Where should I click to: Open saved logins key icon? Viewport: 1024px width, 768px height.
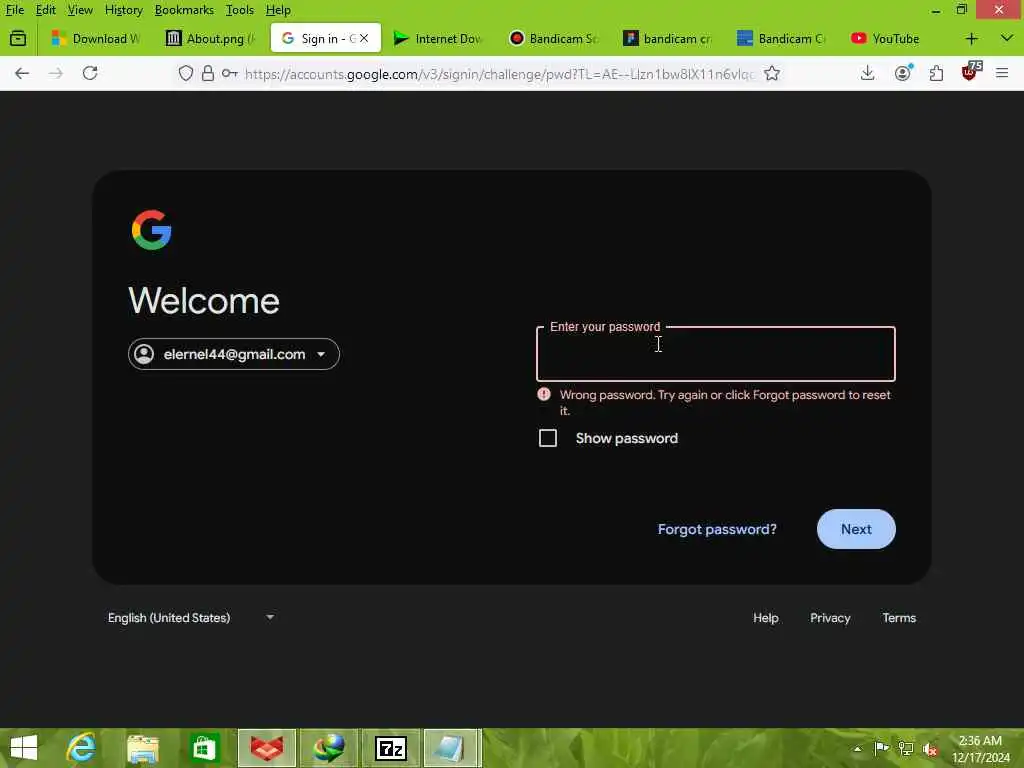(229, 73)
